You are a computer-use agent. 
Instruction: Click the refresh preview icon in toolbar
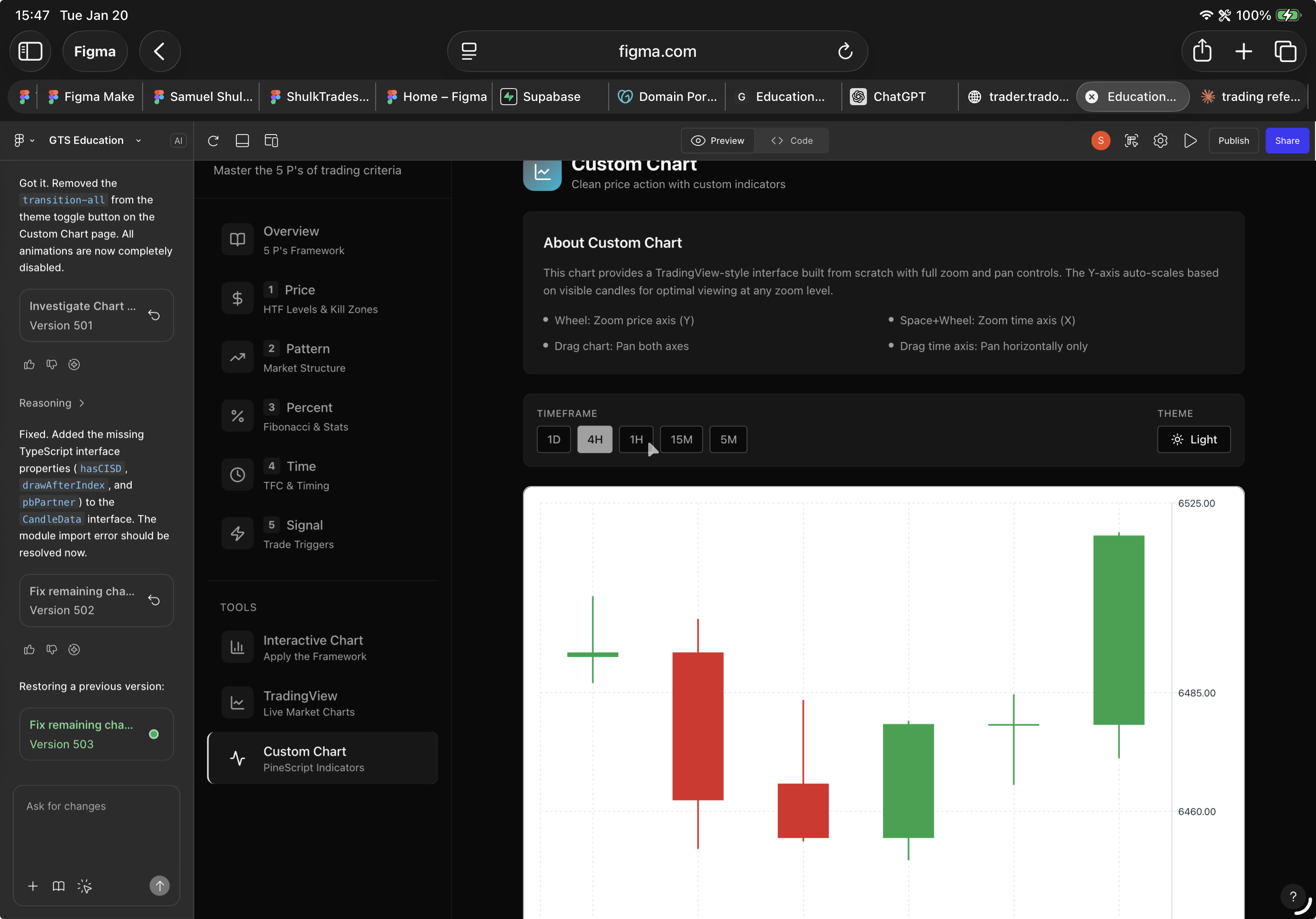(213, 141)
